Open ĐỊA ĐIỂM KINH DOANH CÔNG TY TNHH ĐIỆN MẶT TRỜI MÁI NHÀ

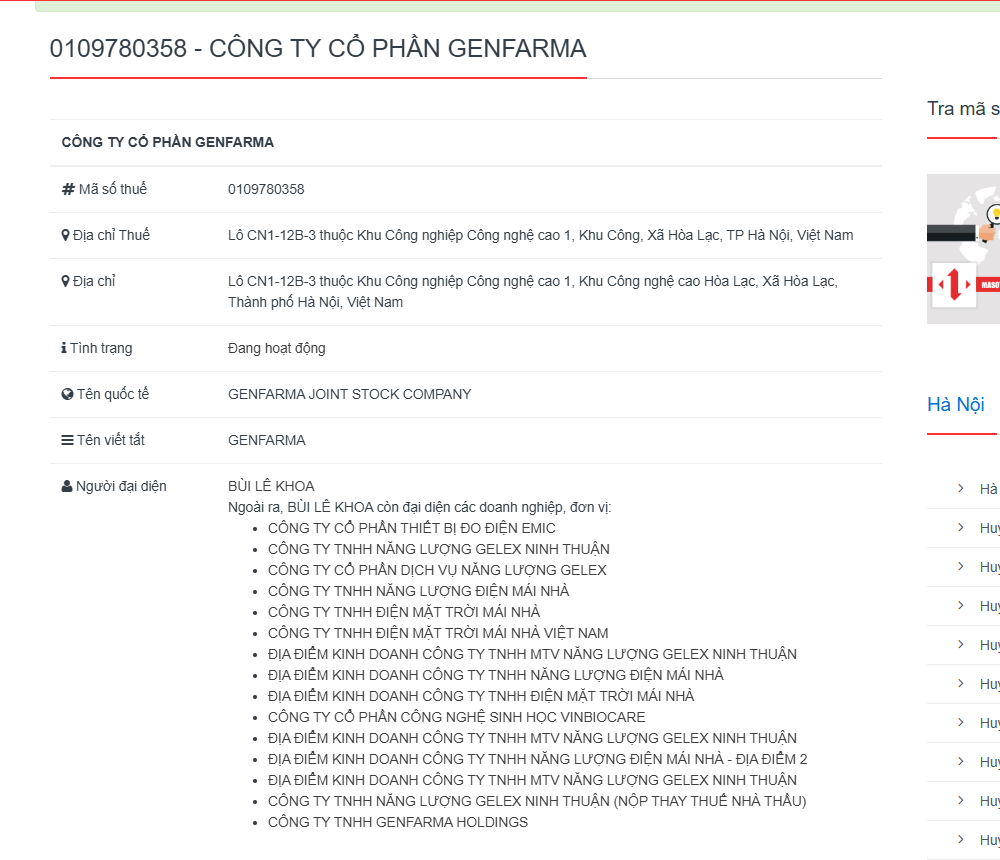click(x=481, y=696)
